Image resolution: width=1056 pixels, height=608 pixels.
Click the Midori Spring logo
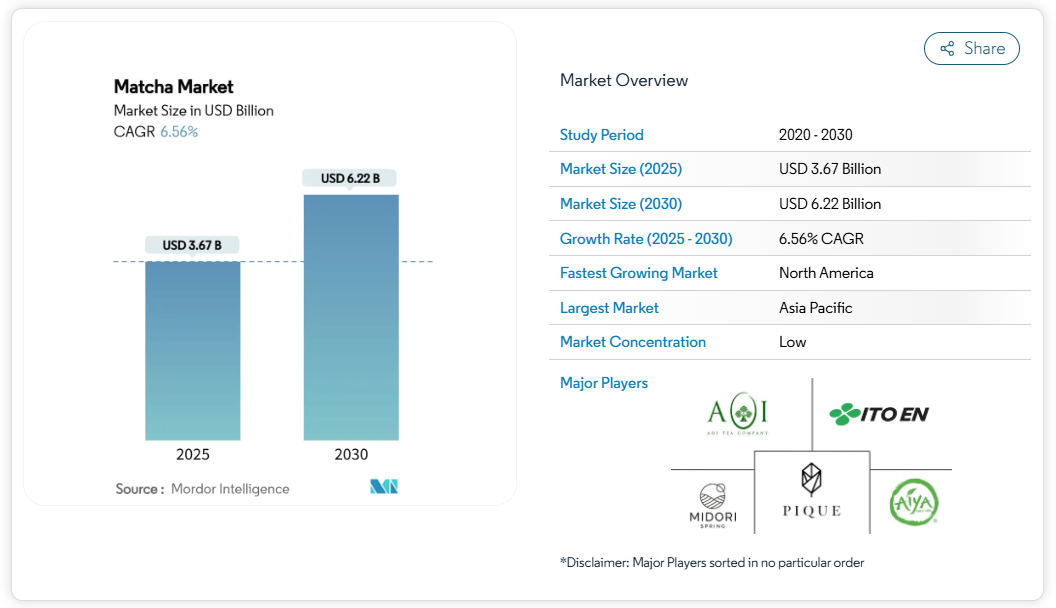[713, 505]
